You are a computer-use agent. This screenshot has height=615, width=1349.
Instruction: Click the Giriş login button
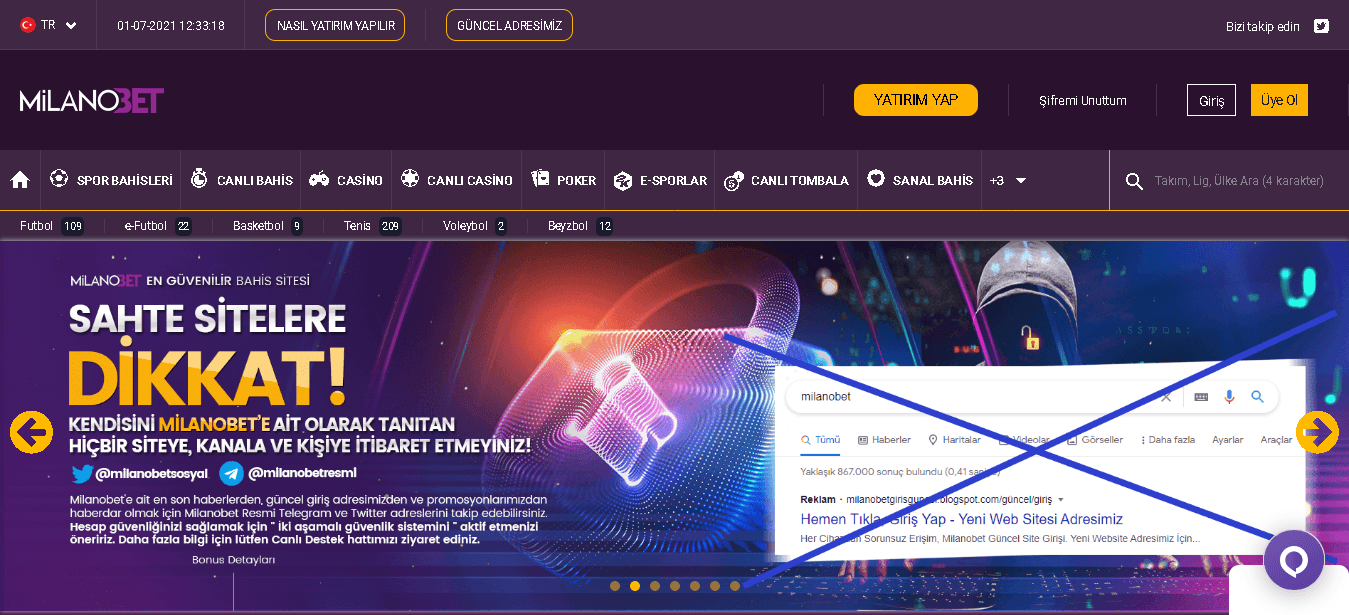click(x=1212, y=100)
